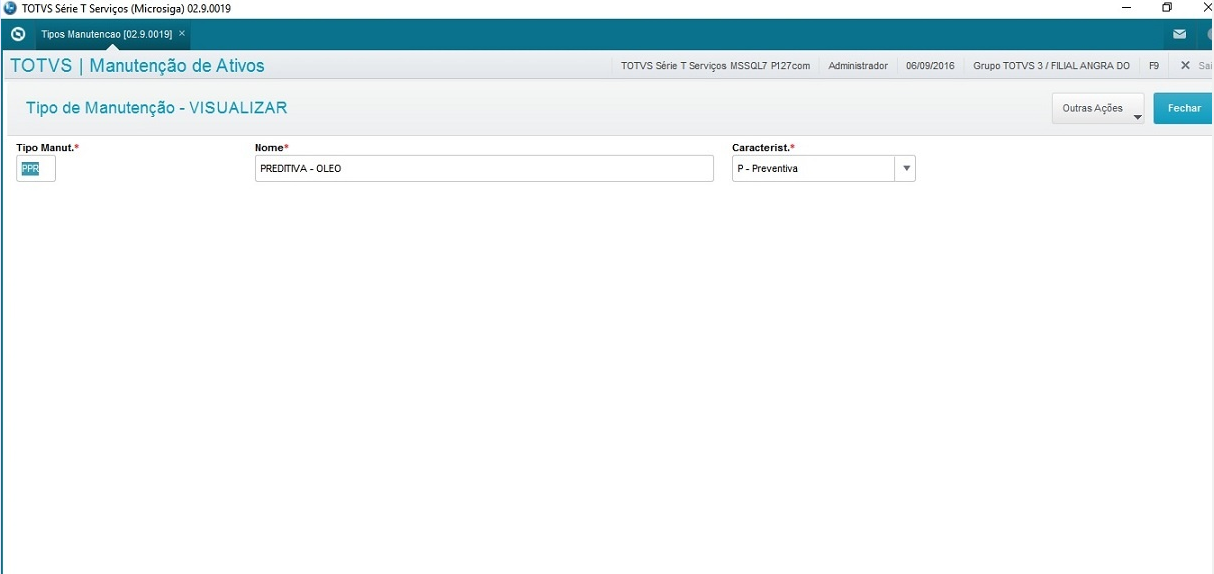Click the date 06/09/2016
Viewport: 1214px width, 574px height.
(x=930, y=65)
